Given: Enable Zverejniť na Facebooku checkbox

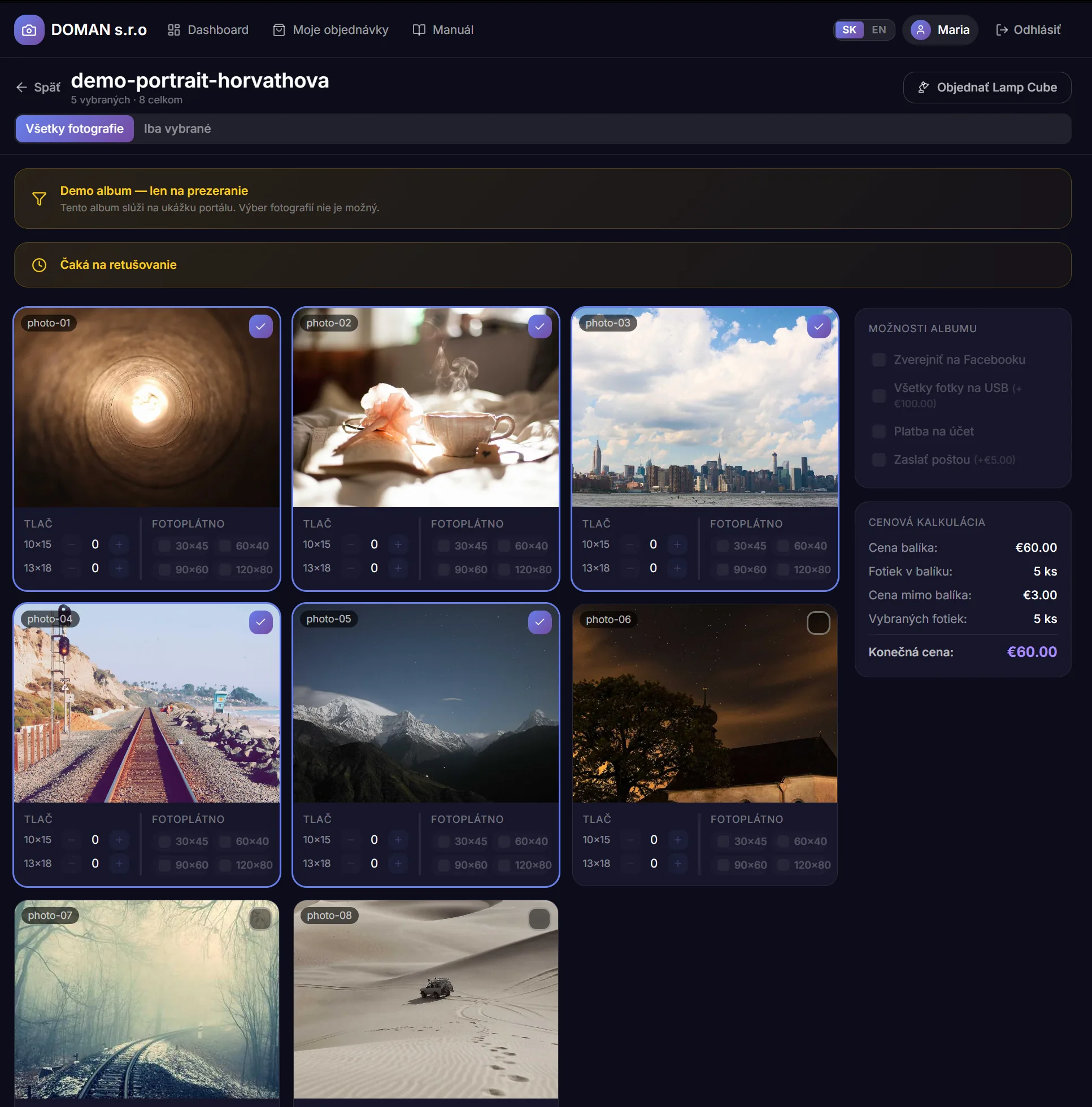Looking at the screenshot, I should (878, 360).
